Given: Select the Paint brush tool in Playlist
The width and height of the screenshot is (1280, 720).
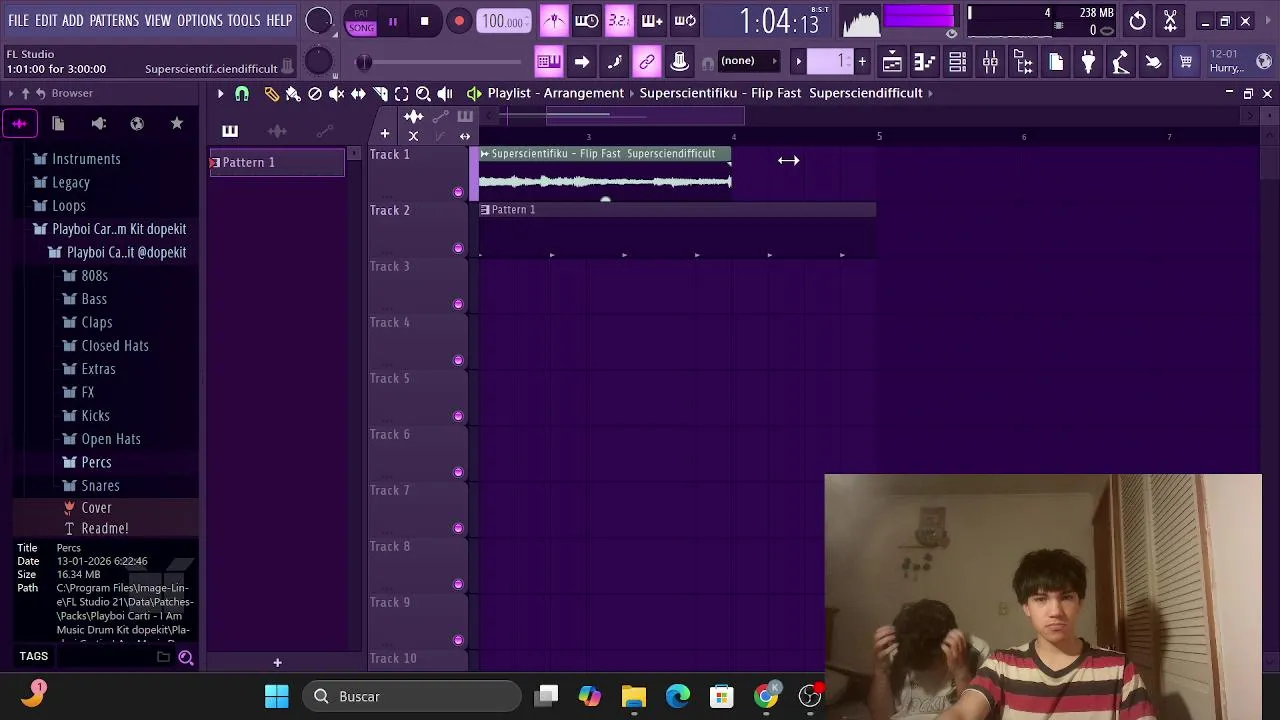Looking at the screenshot, I should pos(293,94).
